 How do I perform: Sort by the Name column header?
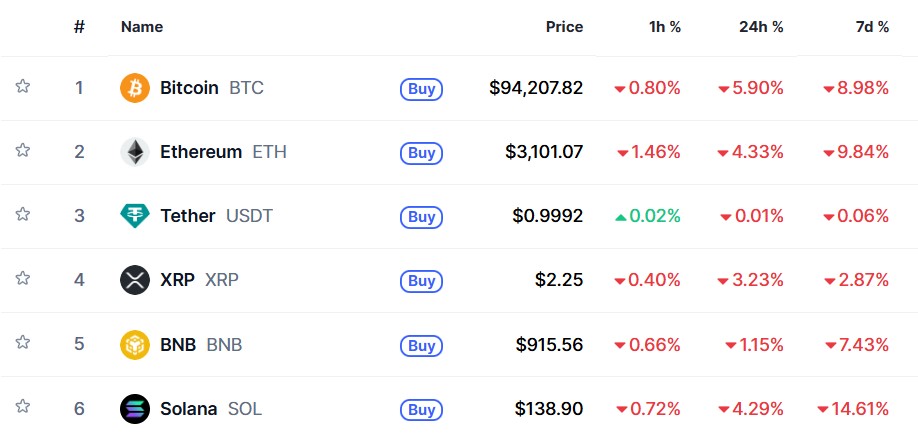coord(142,27)
